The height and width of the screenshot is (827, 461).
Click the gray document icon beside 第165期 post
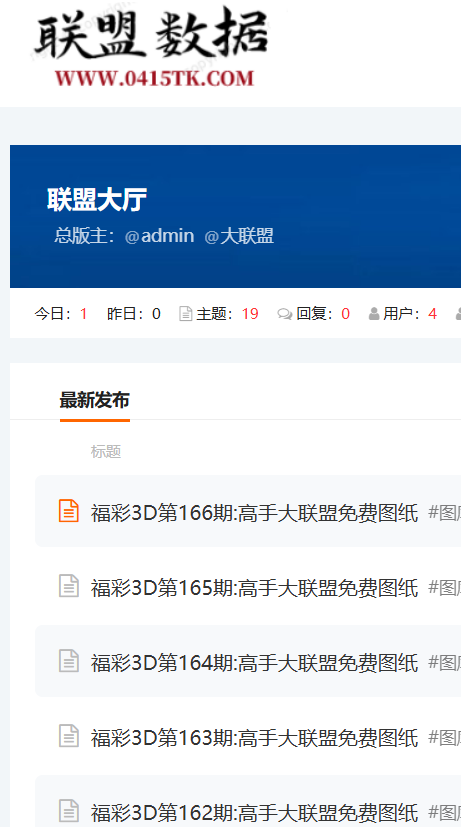[x=69, y=585]
